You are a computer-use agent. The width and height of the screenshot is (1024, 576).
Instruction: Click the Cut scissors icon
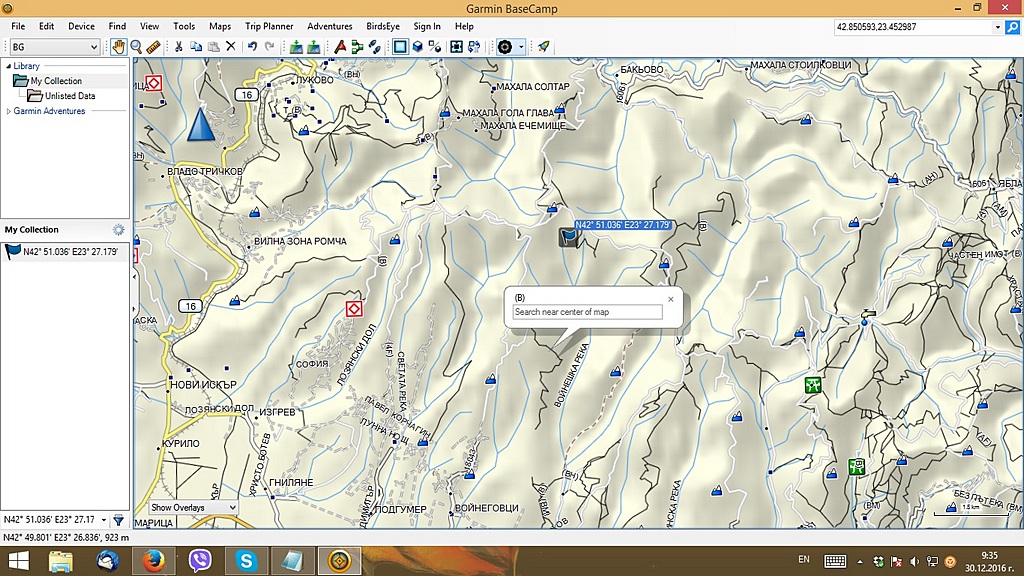pyautogui.click(x=178, y=46)
